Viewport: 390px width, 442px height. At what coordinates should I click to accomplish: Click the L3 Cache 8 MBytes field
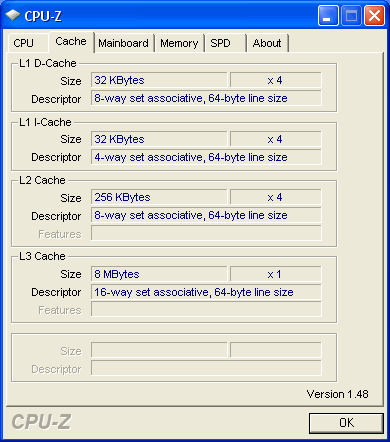tap(159, 274)
